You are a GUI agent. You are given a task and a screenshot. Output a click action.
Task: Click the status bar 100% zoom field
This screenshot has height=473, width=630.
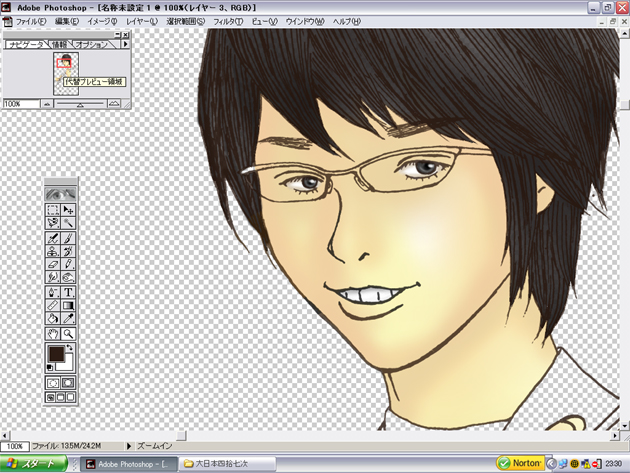coord(14,446)
